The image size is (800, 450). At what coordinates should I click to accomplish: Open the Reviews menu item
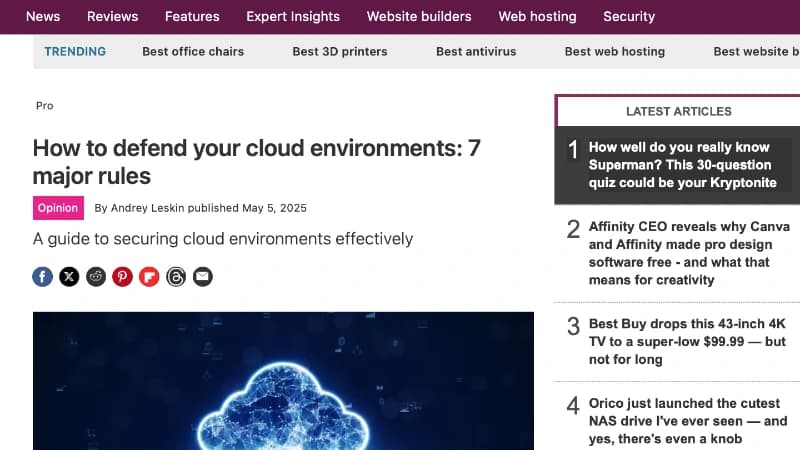click(x=112, y=16)
